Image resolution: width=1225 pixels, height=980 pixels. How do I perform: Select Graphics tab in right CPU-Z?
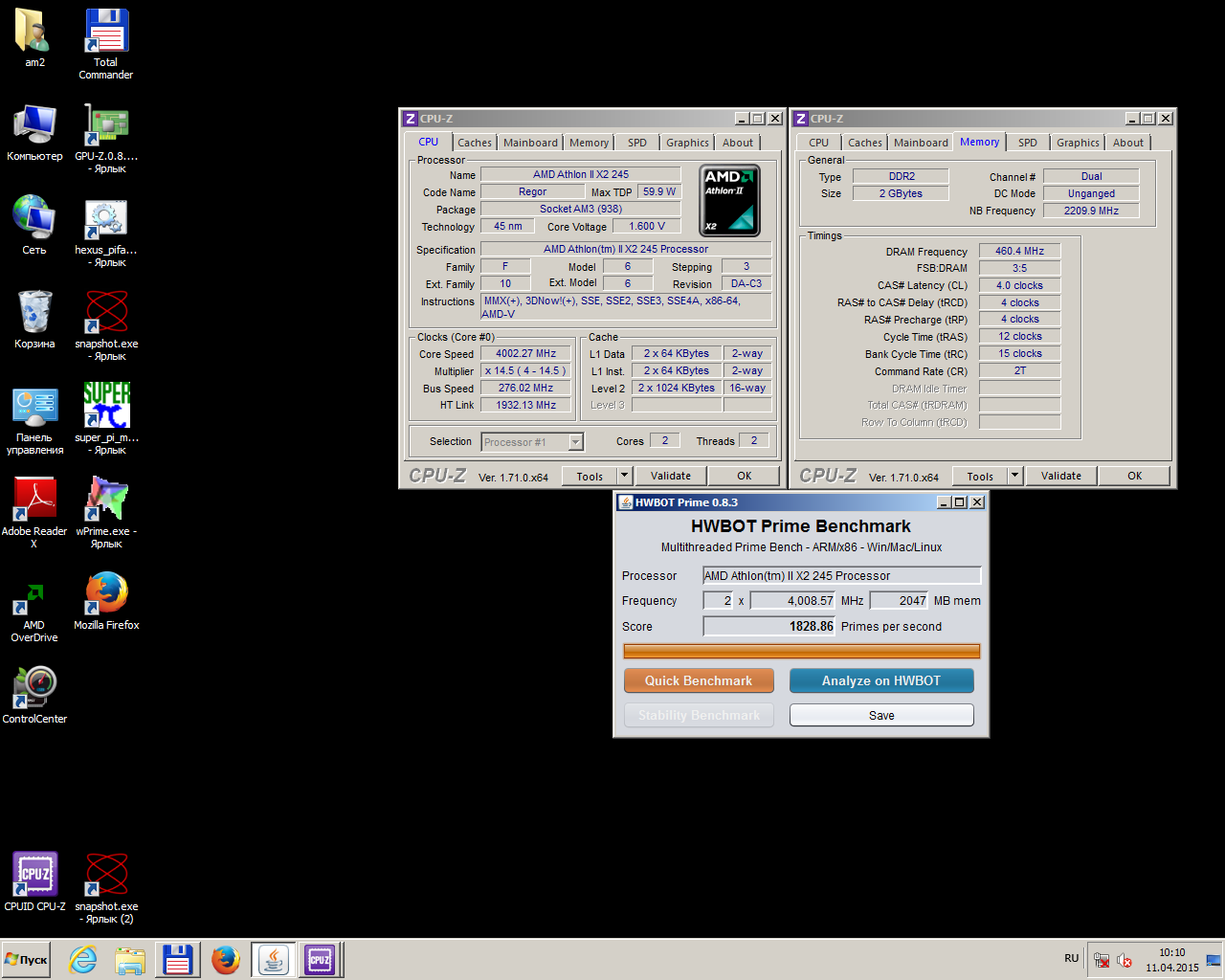tap(1079, 143)
